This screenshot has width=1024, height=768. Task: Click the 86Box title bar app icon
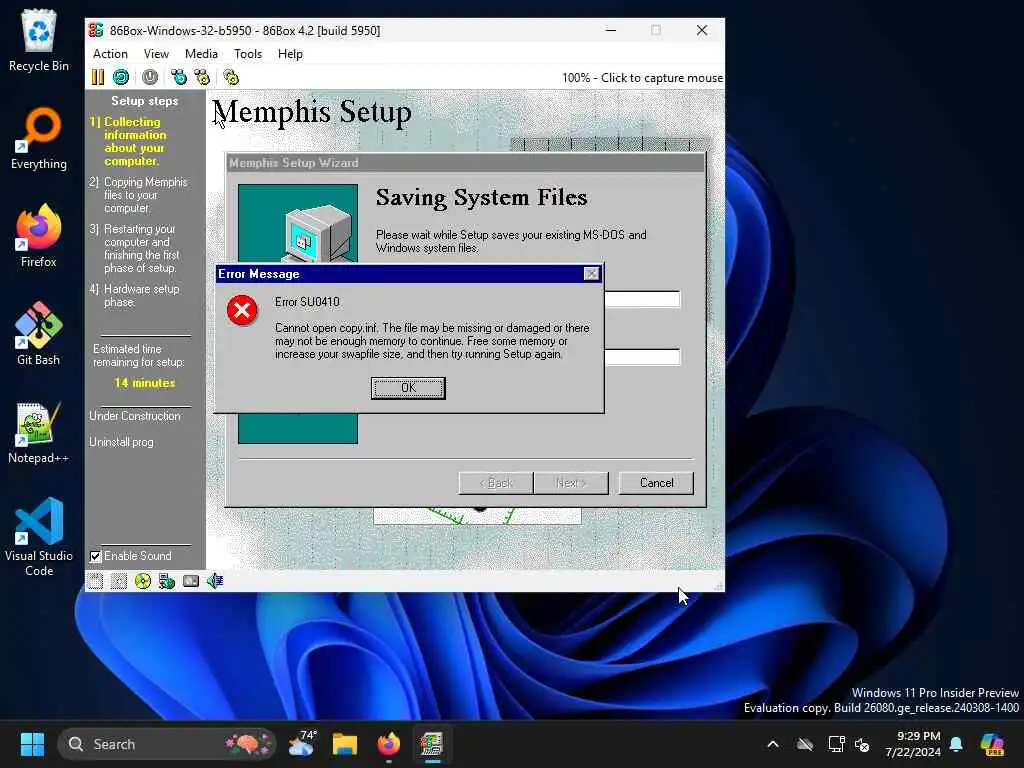[x=96, y=30]
